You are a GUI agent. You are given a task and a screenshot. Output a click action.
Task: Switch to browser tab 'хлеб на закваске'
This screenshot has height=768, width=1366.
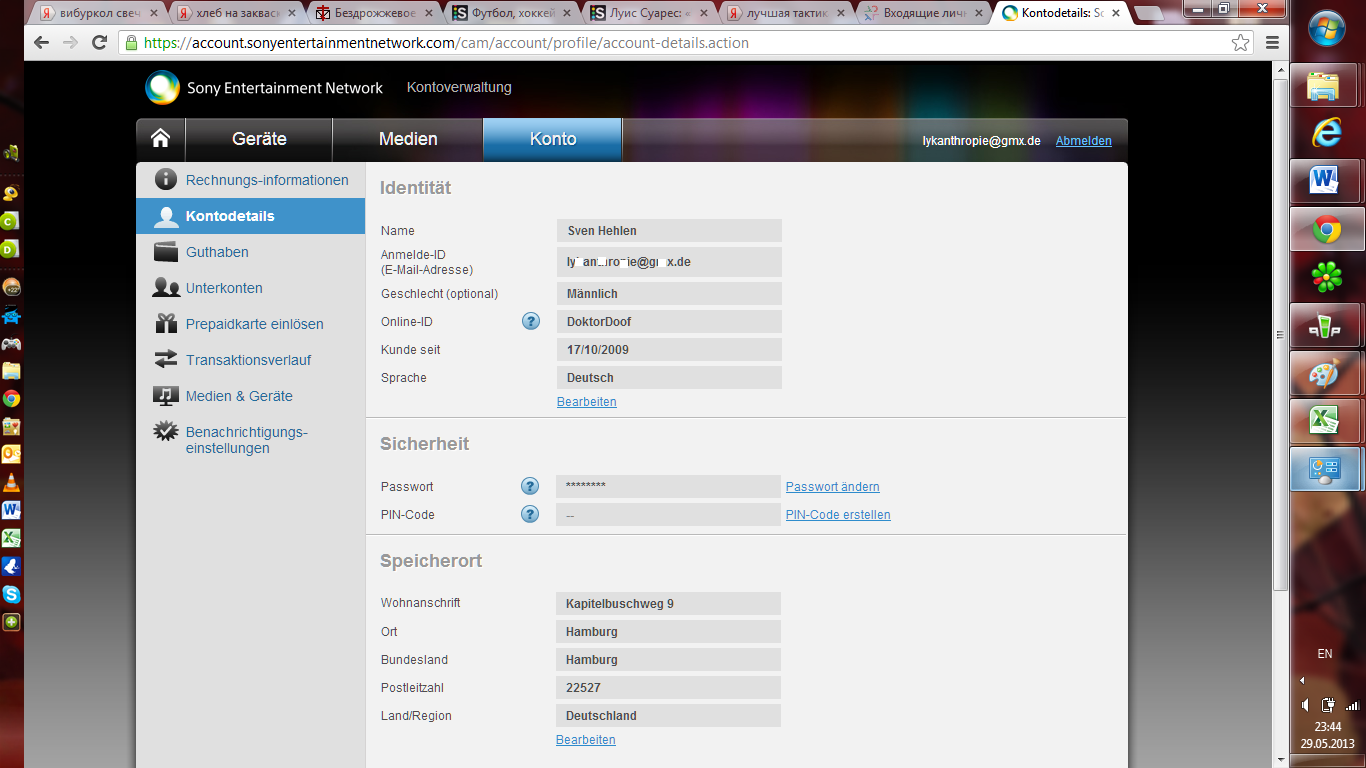click(x=237, y=14)
